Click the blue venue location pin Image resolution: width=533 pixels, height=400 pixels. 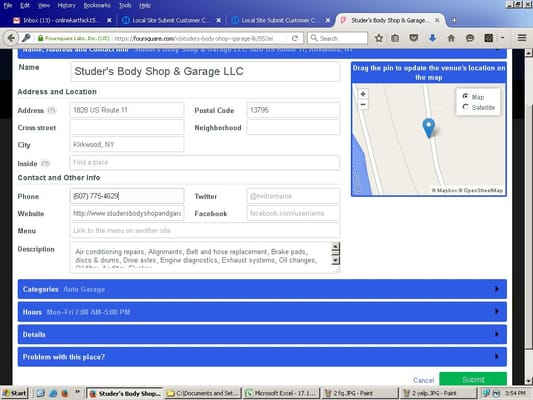pyautogui.click(x=429, y=127)
